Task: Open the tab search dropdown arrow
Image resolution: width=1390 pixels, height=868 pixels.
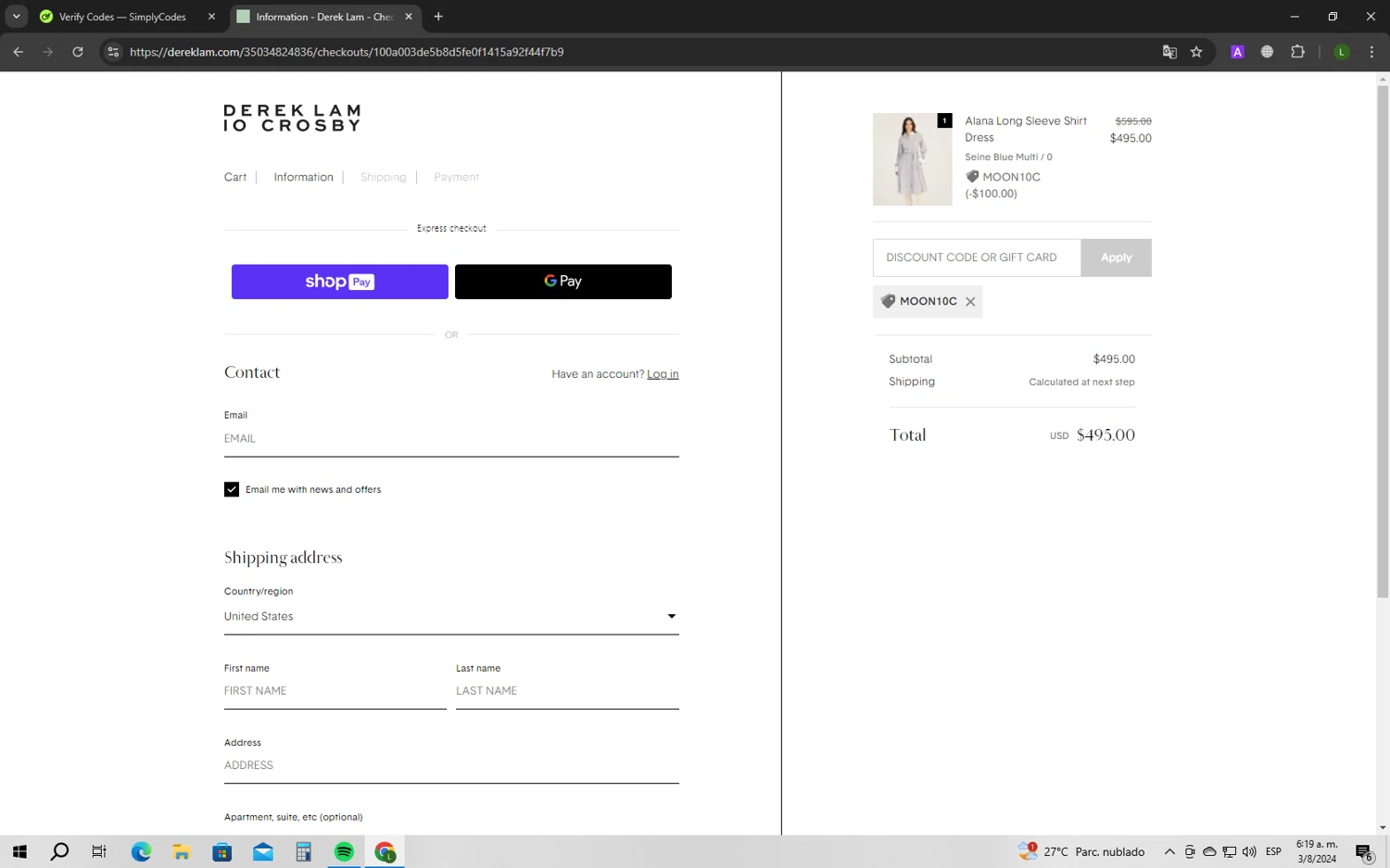Action: pos(16,17)
